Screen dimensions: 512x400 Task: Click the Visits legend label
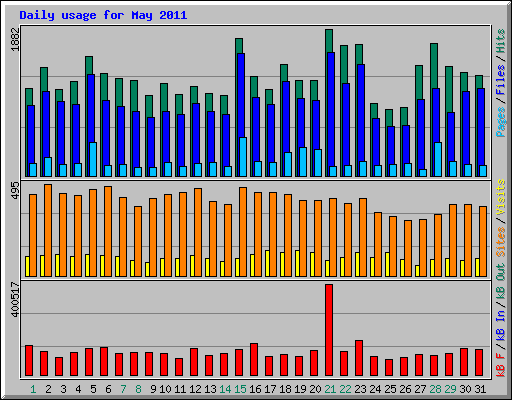[x=501, y=198]
